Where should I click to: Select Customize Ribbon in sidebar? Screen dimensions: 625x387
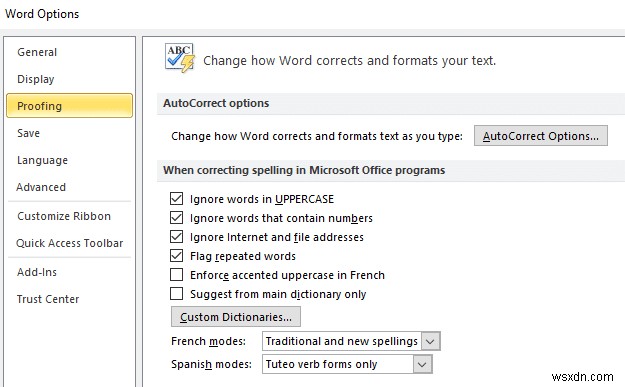pos(64,216)
